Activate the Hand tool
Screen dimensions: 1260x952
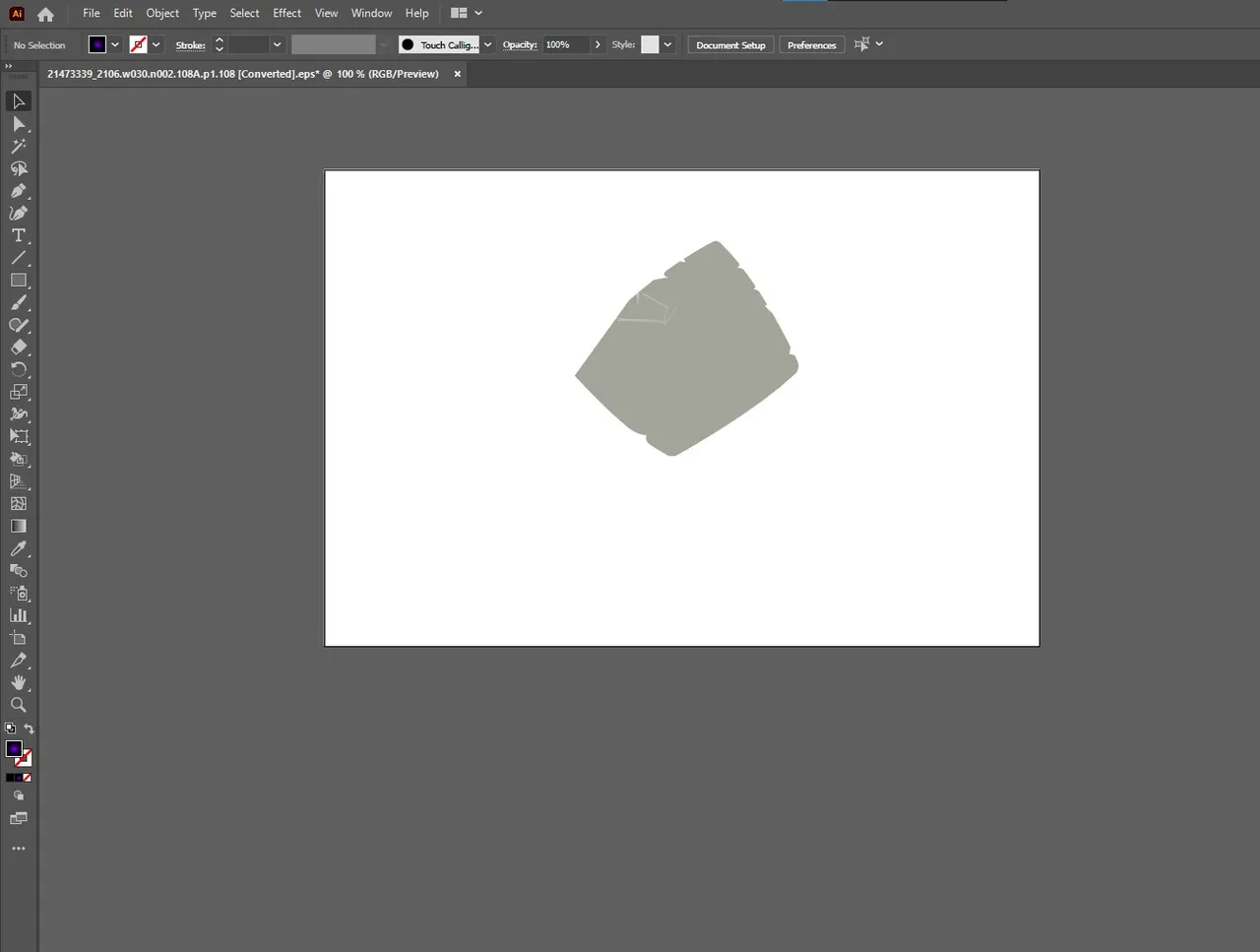(x=19, y=682)
